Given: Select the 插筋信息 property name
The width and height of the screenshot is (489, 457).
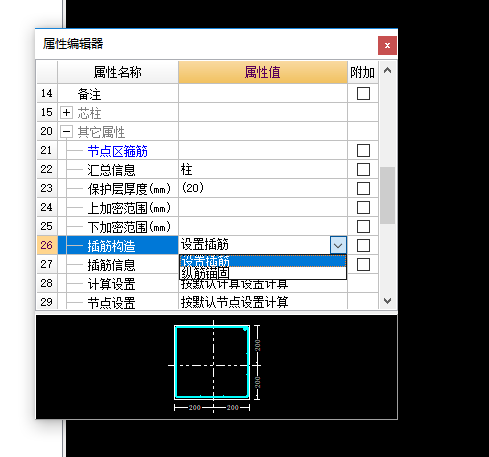Looking at the screenshot, I should (111, 265).
